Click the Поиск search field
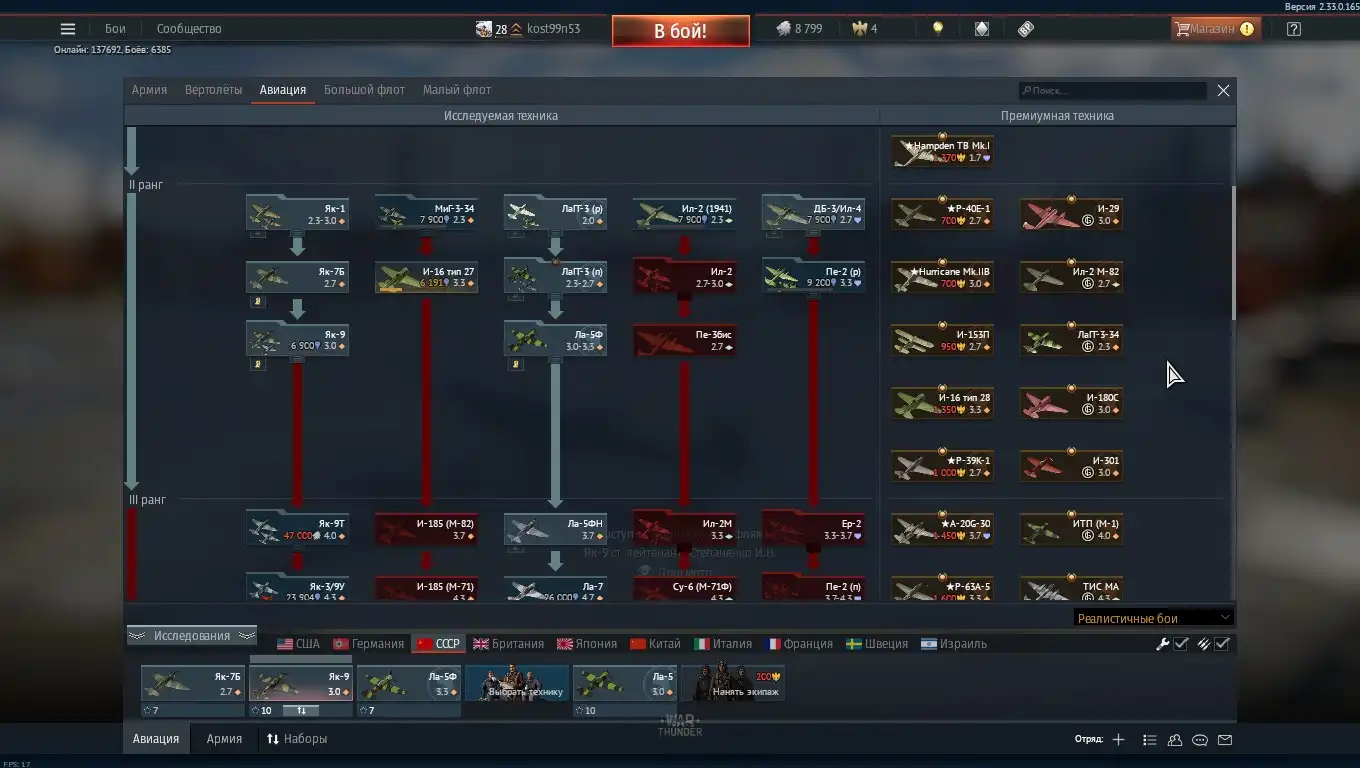The height and width of the screenshot is (768, 1360). (1113, 91)
